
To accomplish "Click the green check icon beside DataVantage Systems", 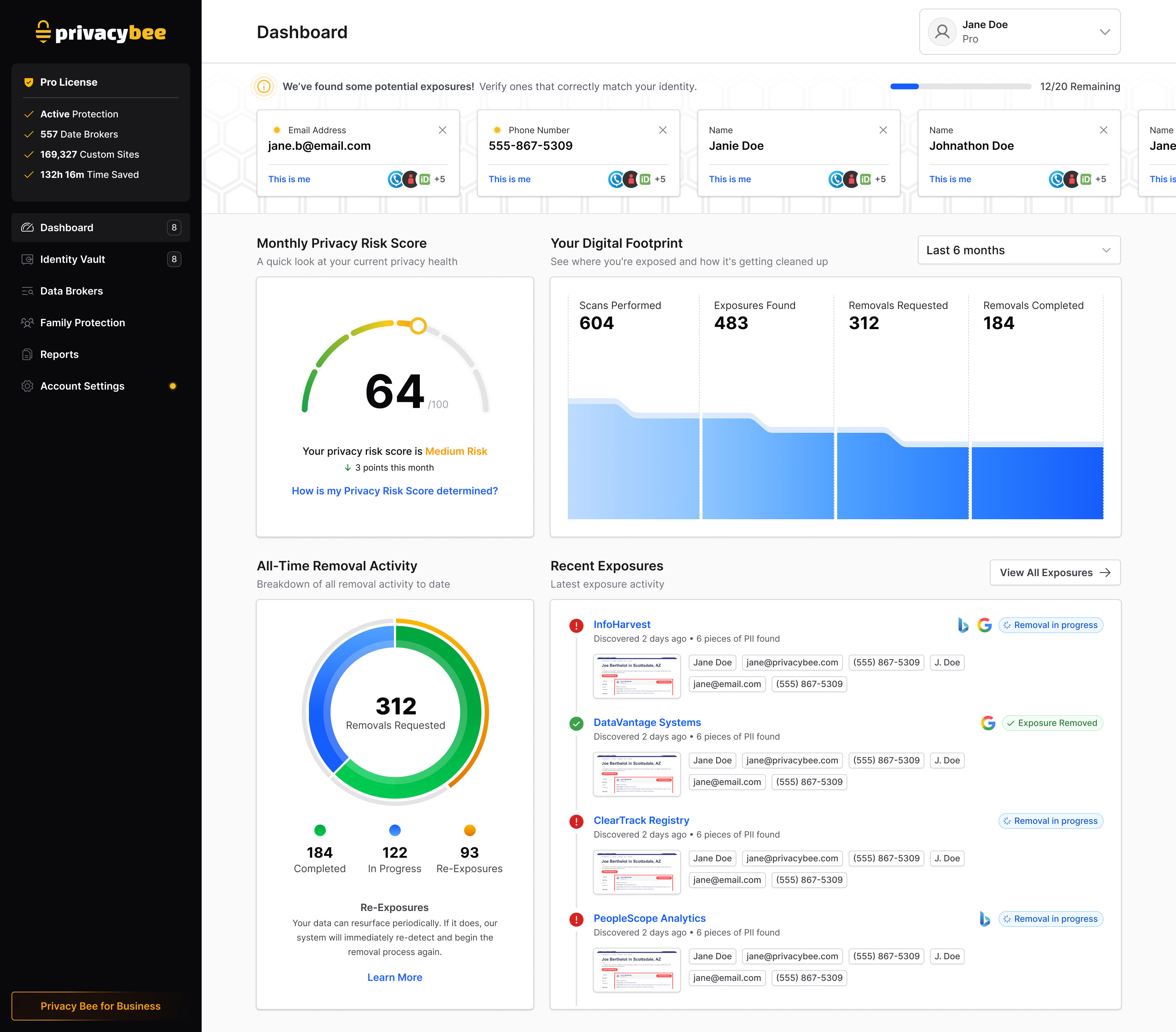I will click(x=576, y=724).
